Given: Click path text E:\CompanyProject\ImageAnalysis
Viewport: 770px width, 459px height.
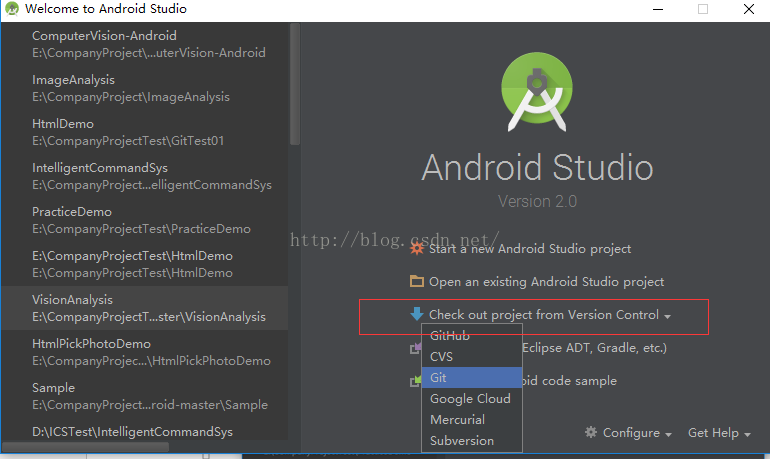Looking at the screenshot, I should (x=131, y=97).
